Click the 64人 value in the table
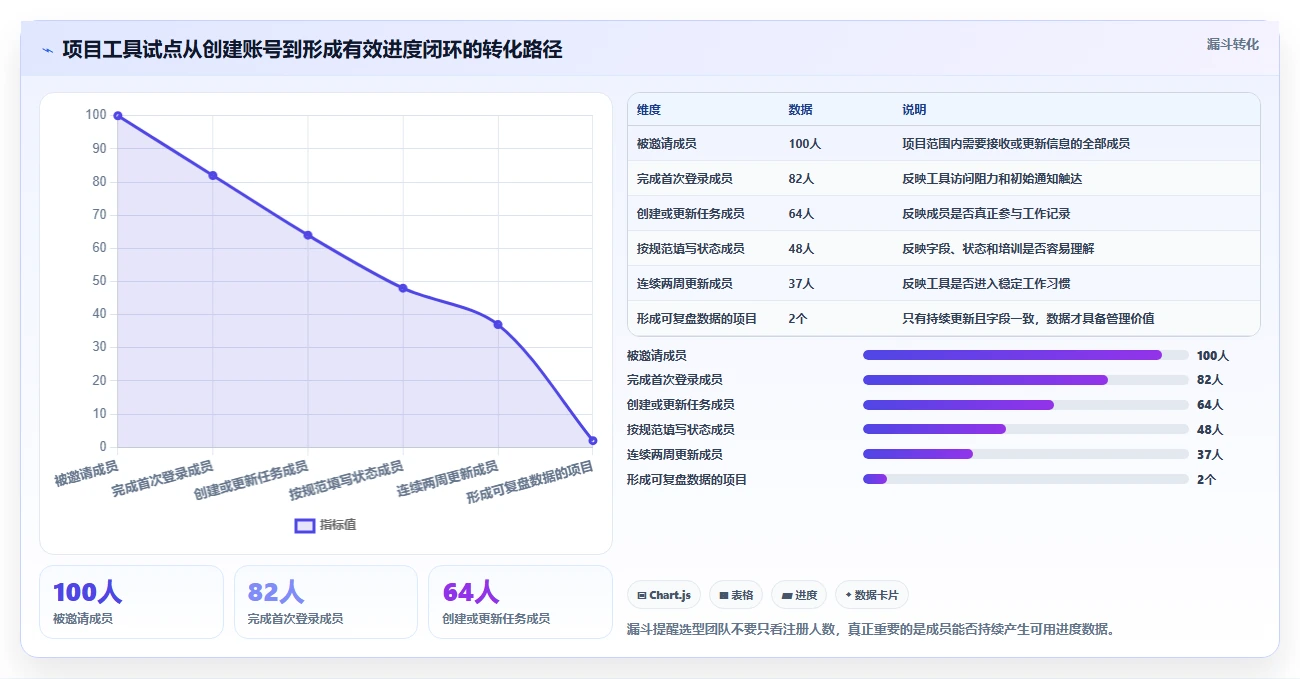 tap(801, 214)
